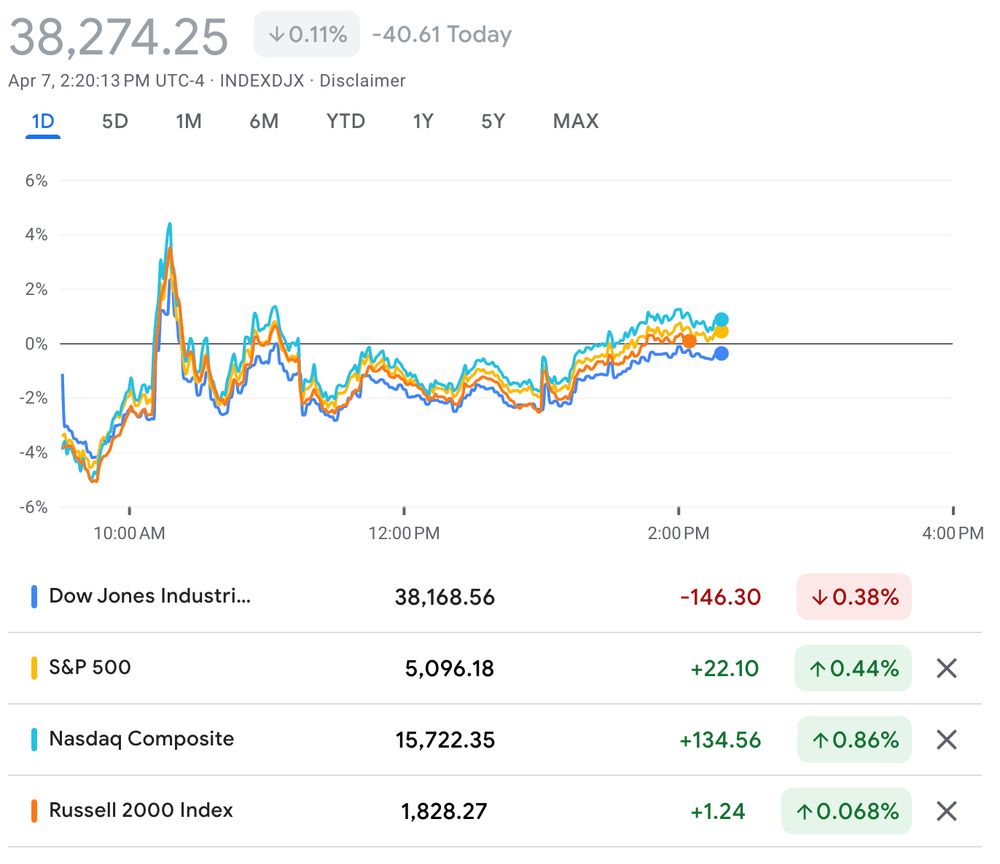This screenshot has height=864, width=1000.
Task: Open the Russell 2000 Index name
Action: tap(141, 810)
